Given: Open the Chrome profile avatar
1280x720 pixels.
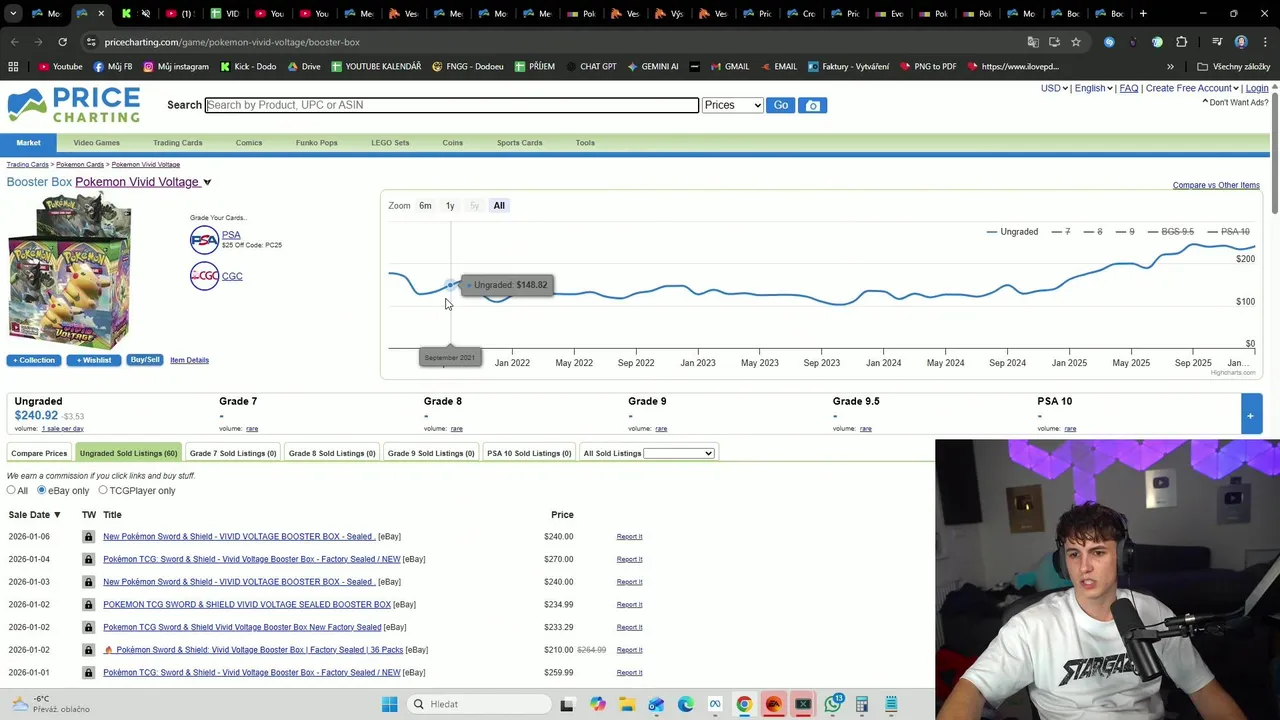Looking at the screenshot, I should (1241, 42).
